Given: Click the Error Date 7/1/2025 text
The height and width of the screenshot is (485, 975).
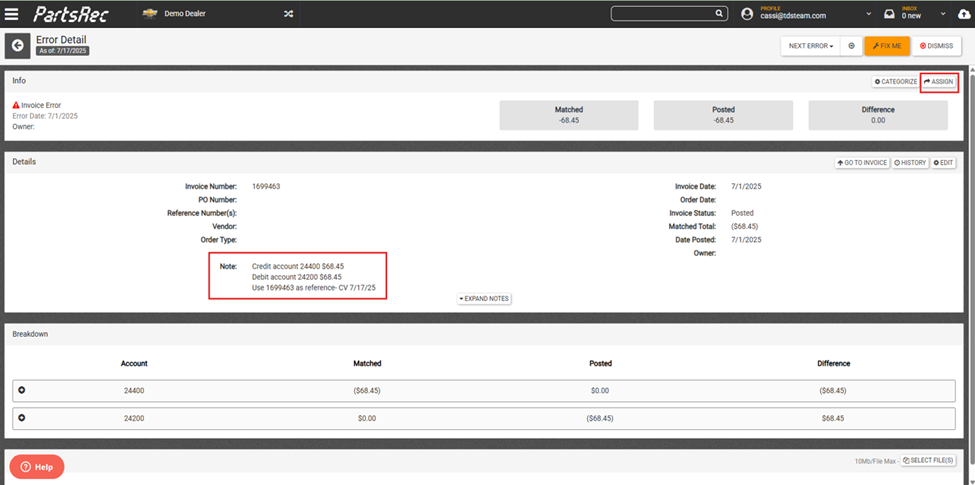Looking at the screenshot, I should tap(45, 116).
